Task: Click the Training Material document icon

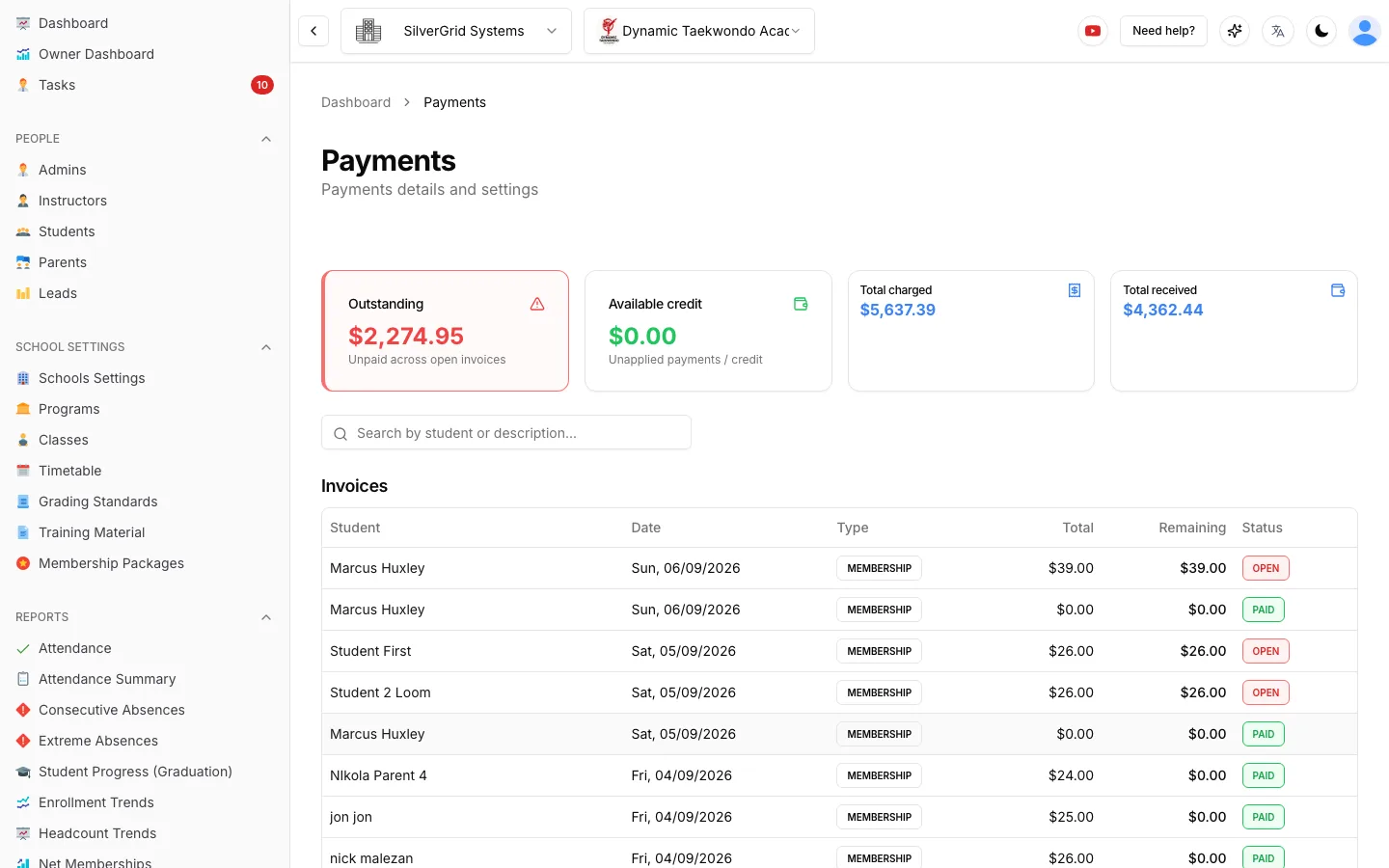Action: (23, 532)
